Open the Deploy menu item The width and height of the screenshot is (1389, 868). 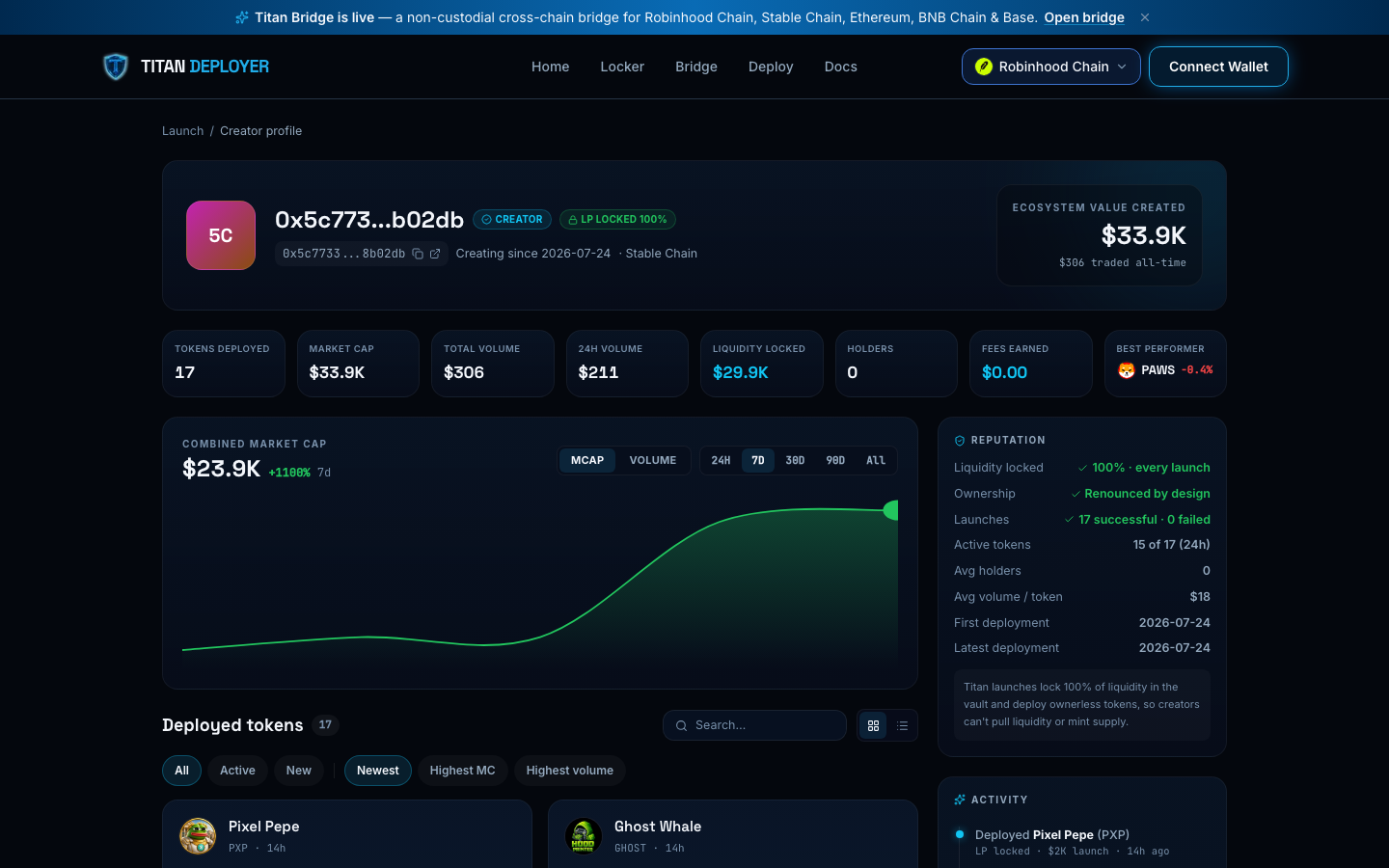771,67
